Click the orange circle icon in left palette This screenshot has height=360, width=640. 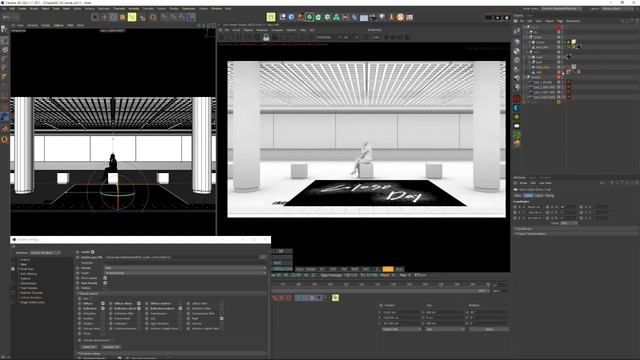point(5,139)
